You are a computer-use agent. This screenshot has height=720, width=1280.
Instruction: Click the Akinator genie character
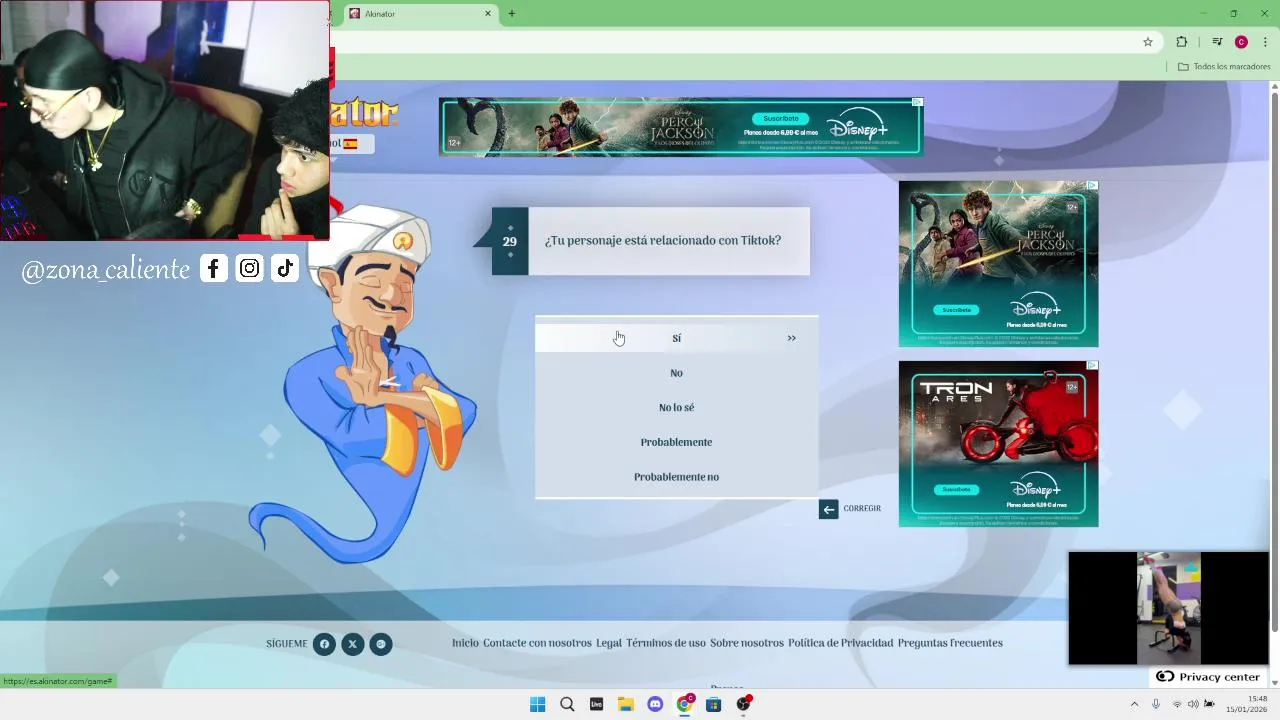pos(365,385)
